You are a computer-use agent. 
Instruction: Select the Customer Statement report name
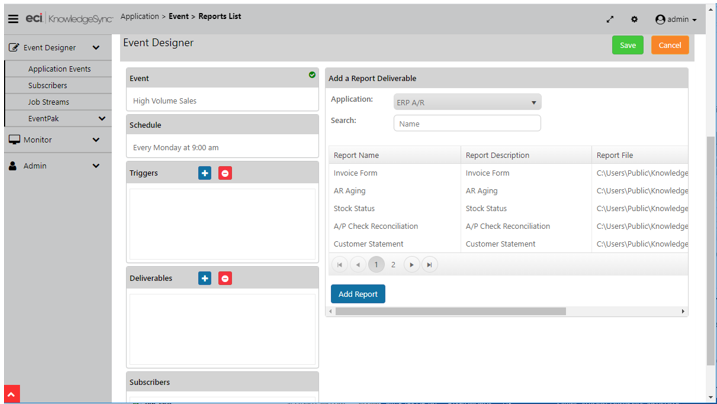pyautogui.click(x=369, y=244)
